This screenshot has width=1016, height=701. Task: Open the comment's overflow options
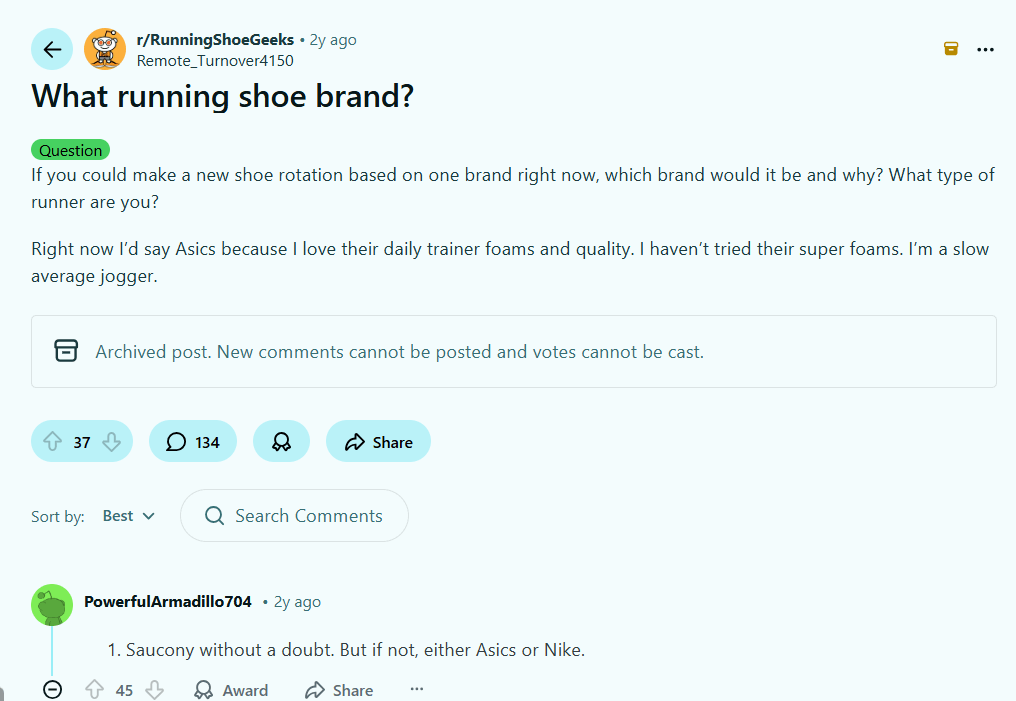tap(416, 688)
